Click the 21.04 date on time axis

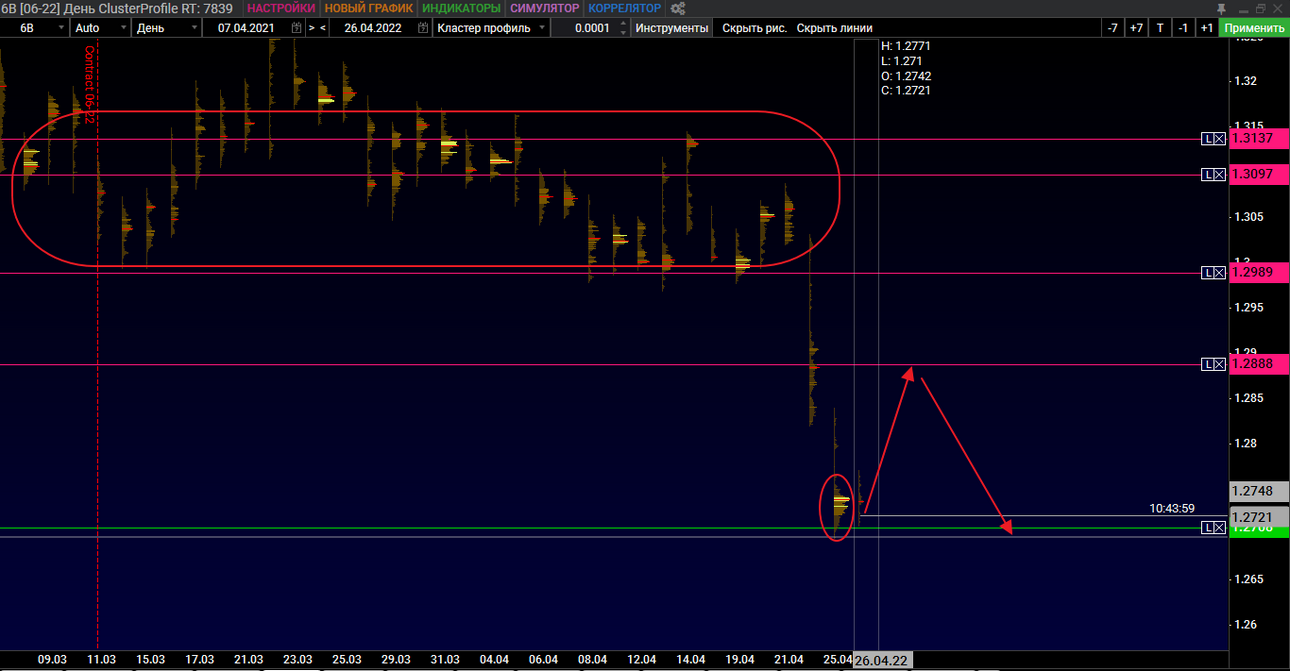point(789,660)
